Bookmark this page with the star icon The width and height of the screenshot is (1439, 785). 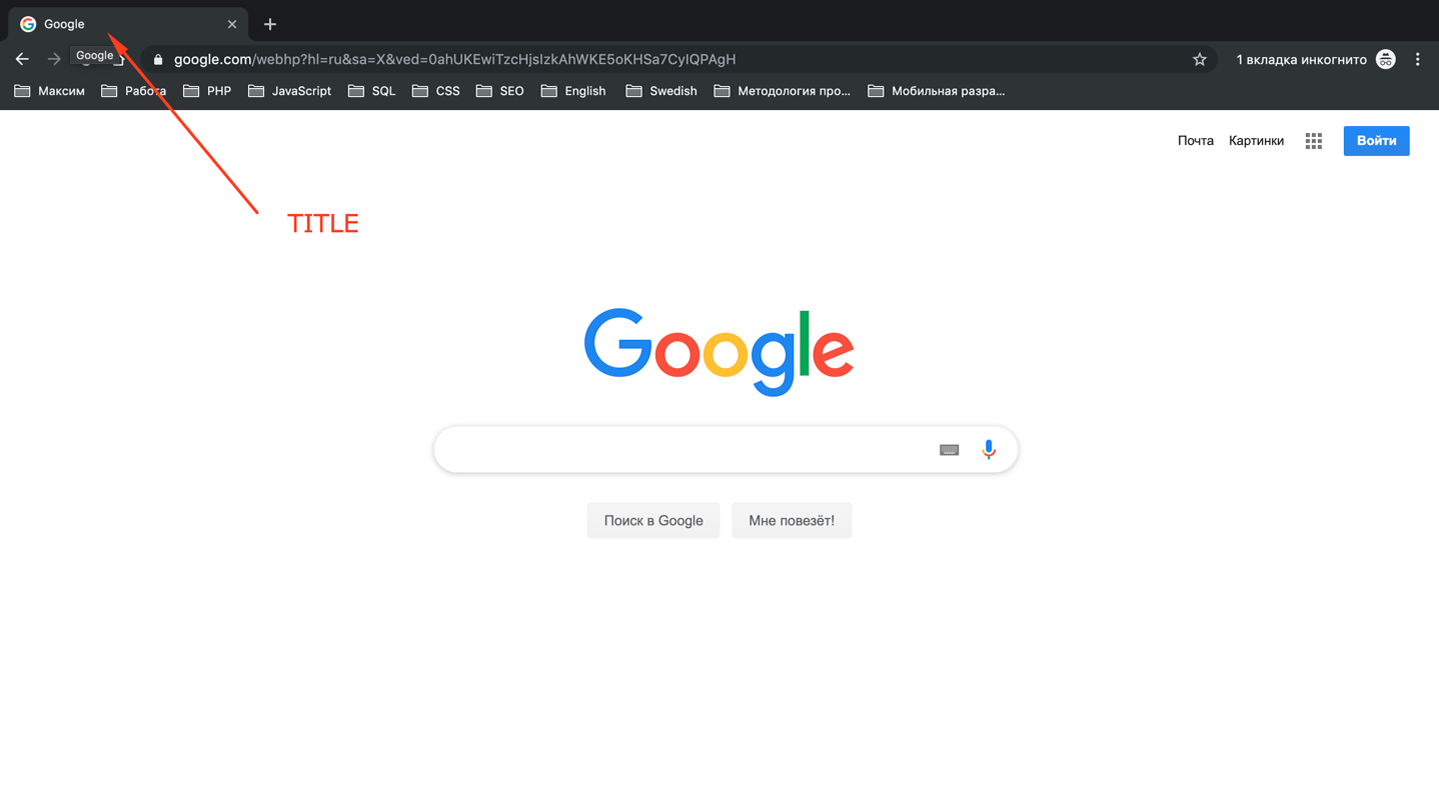[1200, 59]
